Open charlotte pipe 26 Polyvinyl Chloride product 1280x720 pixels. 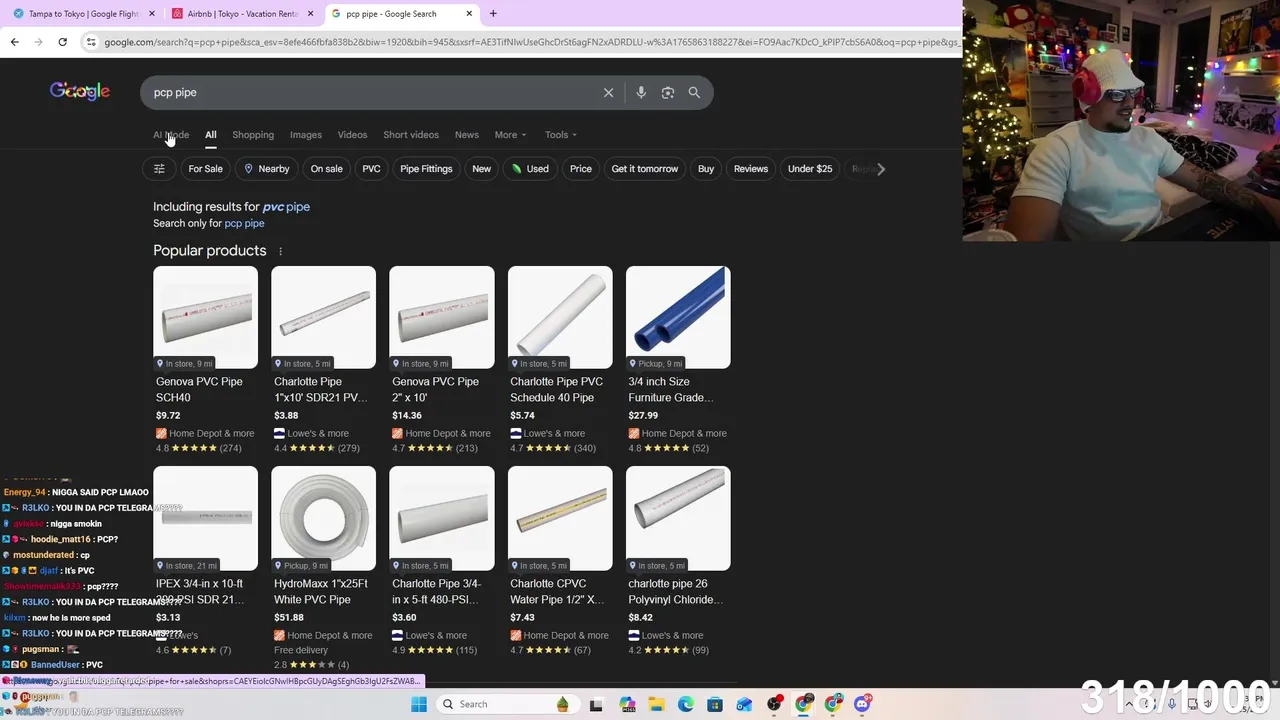tap(678, 562)
